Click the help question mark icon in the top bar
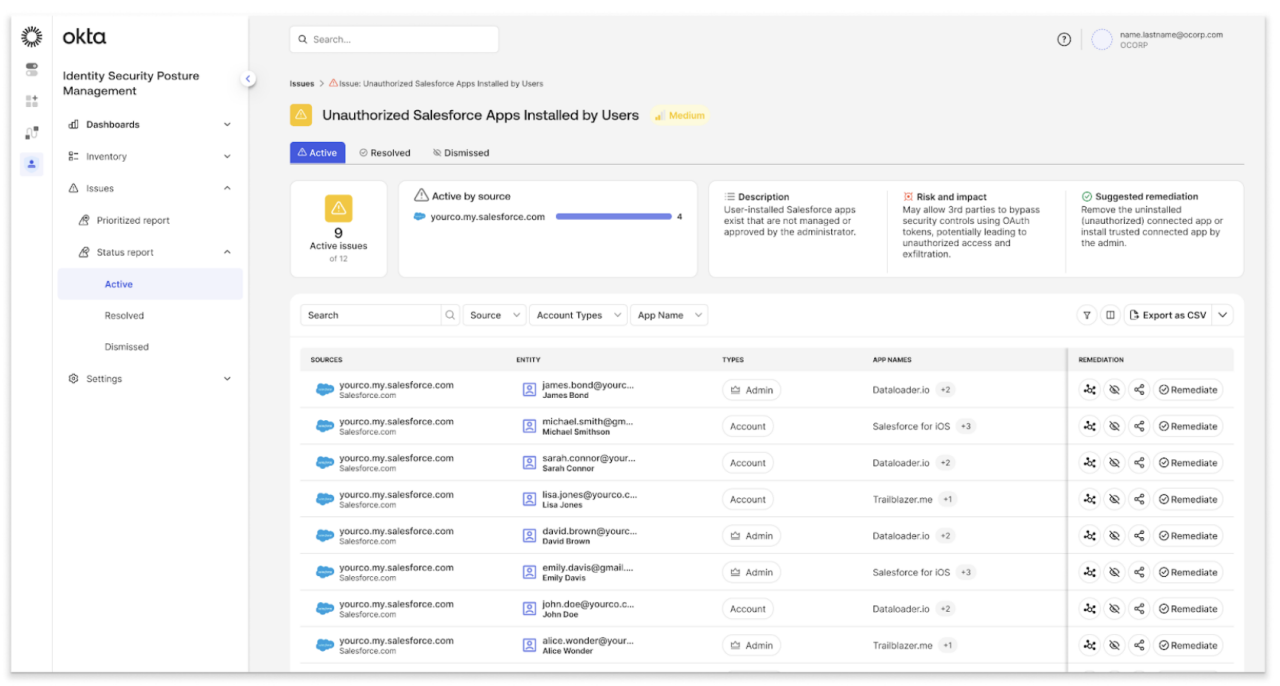 click(x=1063, y=39)
